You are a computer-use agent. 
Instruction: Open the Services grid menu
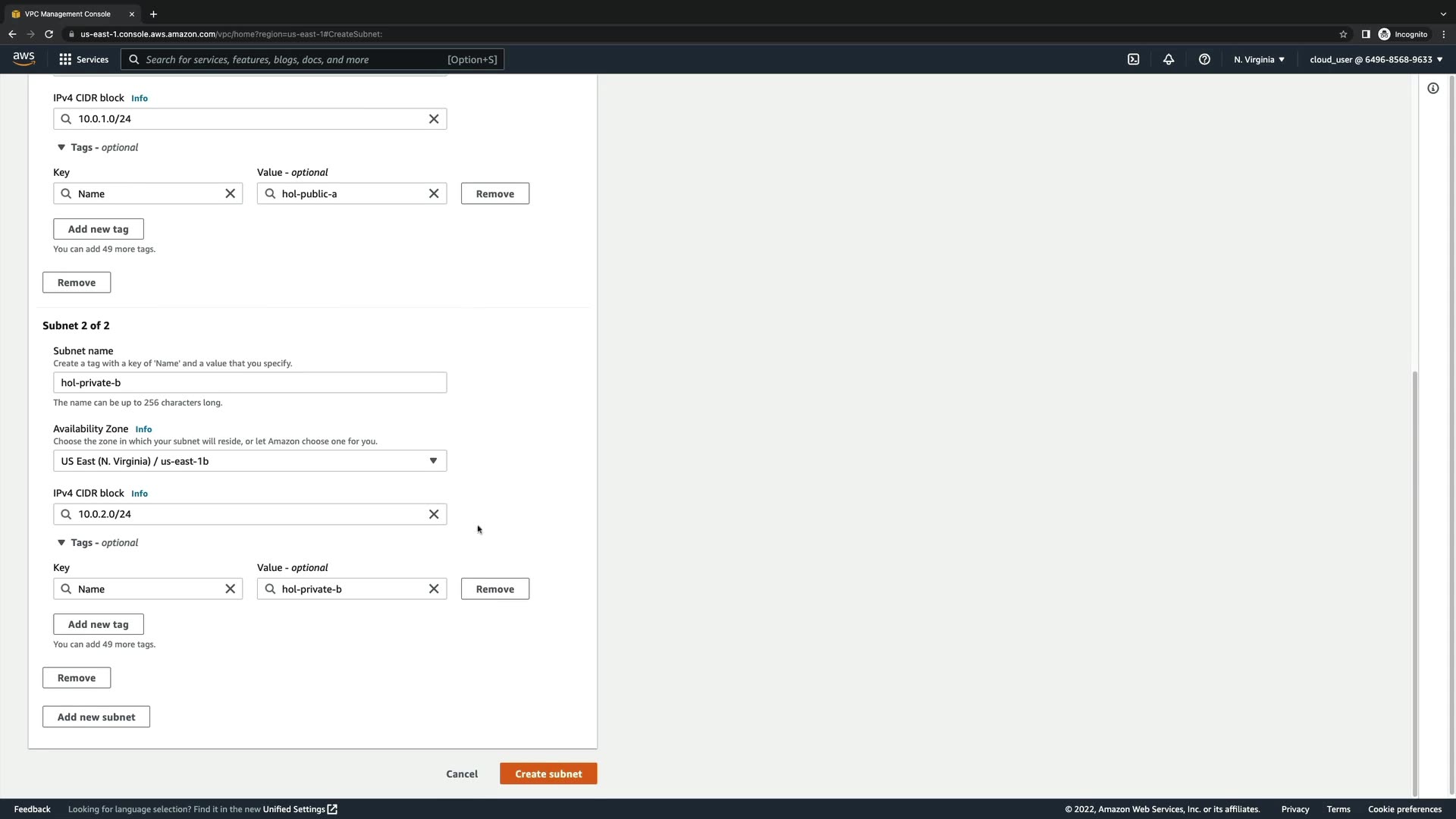click(x=83, y=59)
